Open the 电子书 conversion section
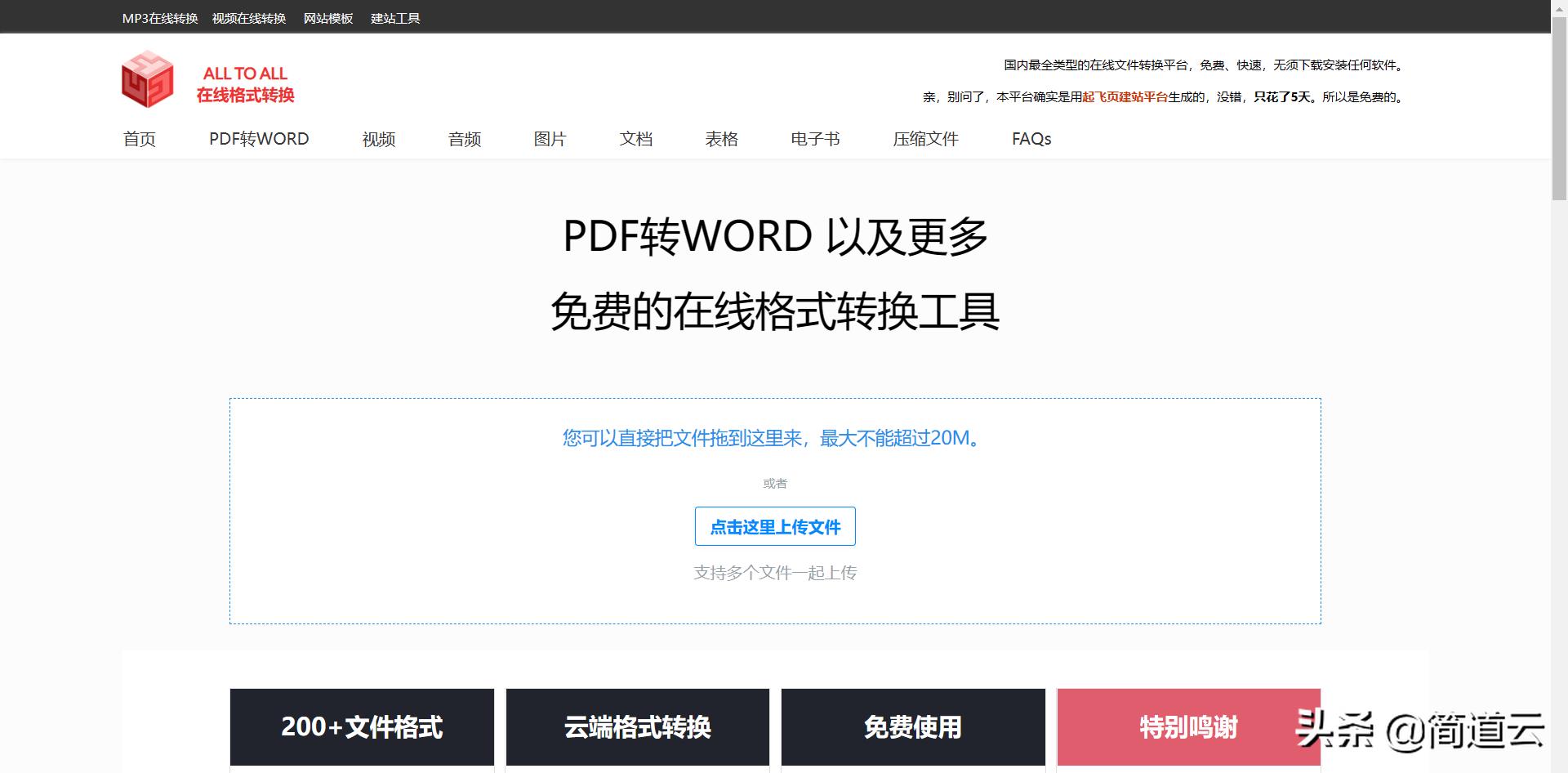The image size is (1568, 773). [814, 139]
